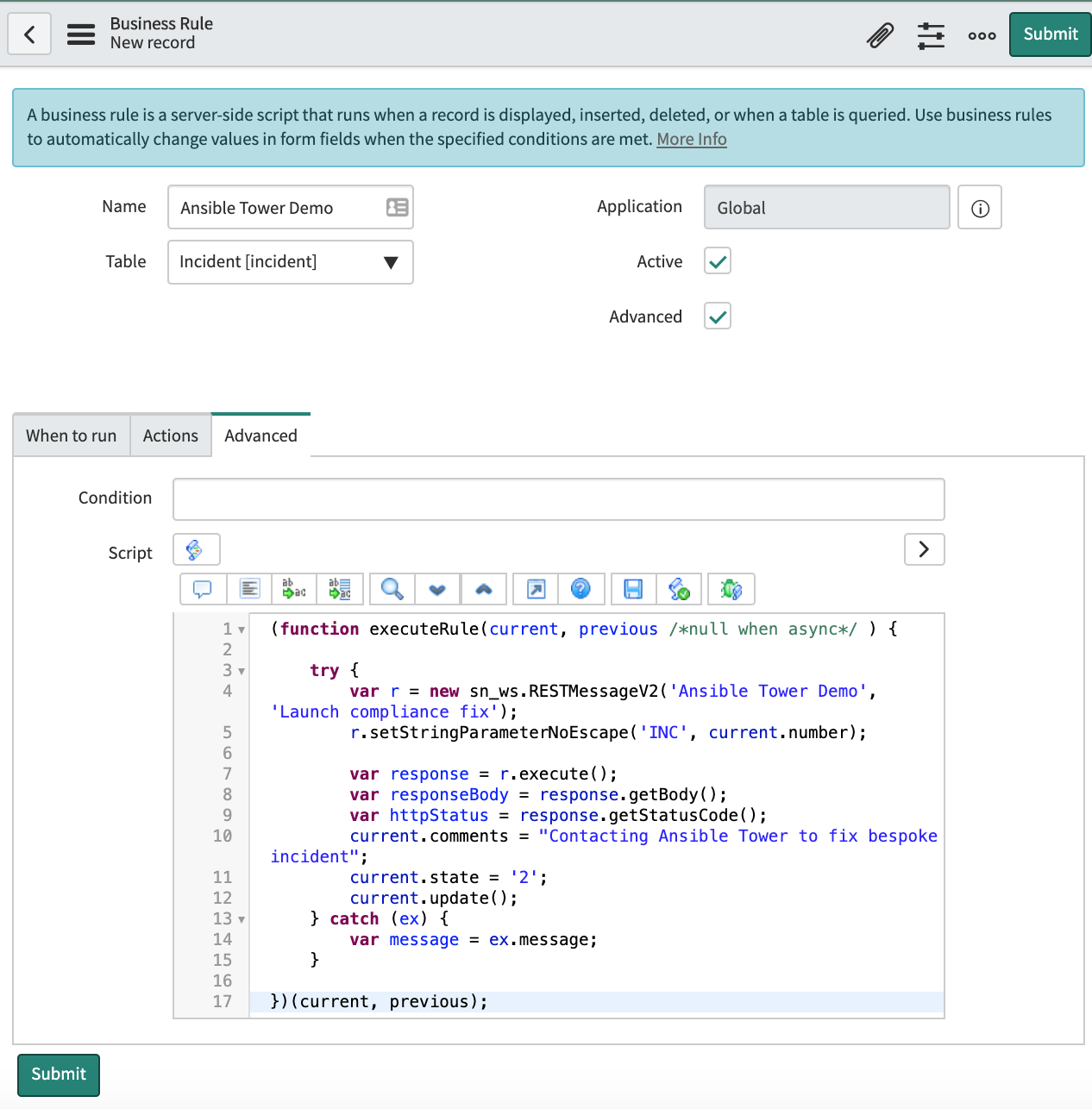Click the script editor help icon
1092x1109 pixels.
pyautogui.click(x=581, y=589)
